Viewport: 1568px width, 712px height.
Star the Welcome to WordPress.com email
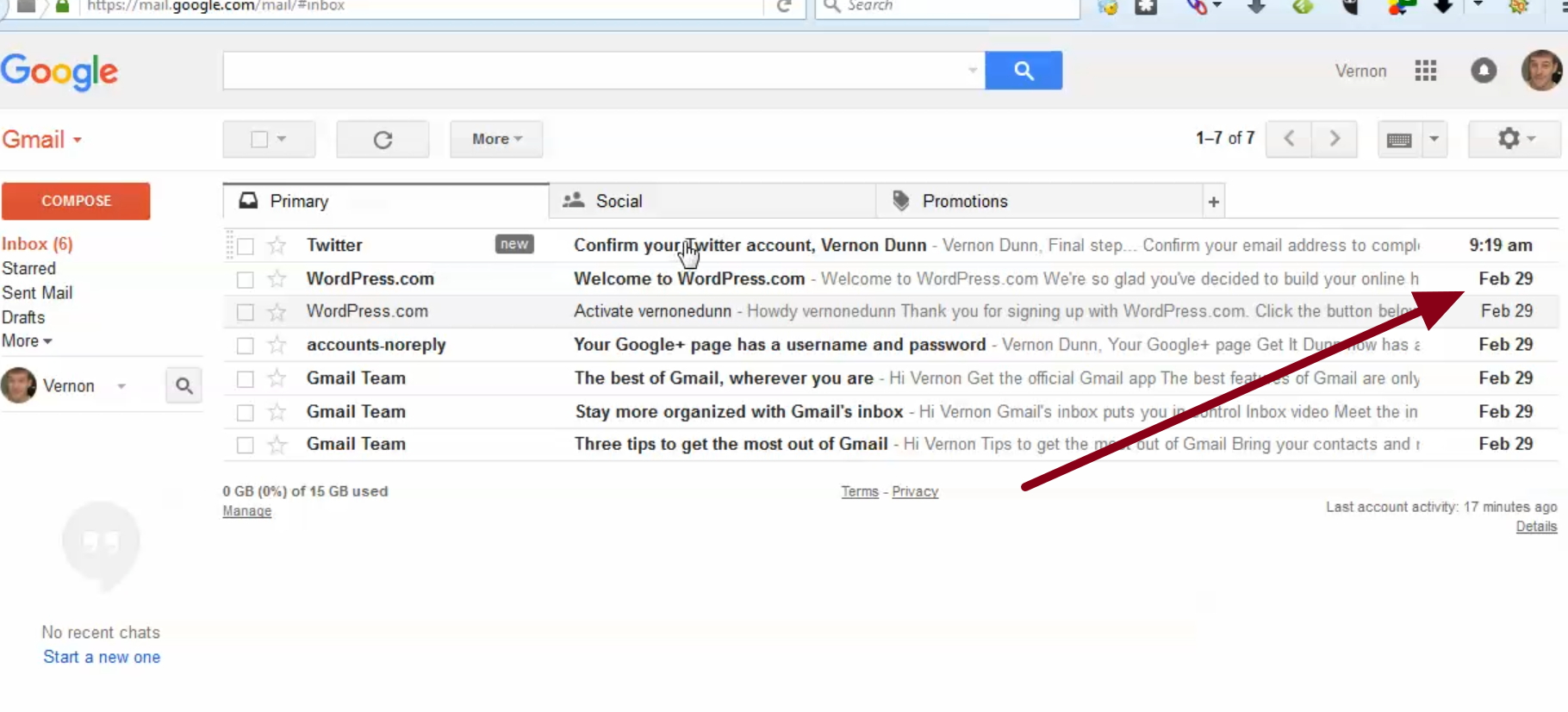tap(277, 279)
